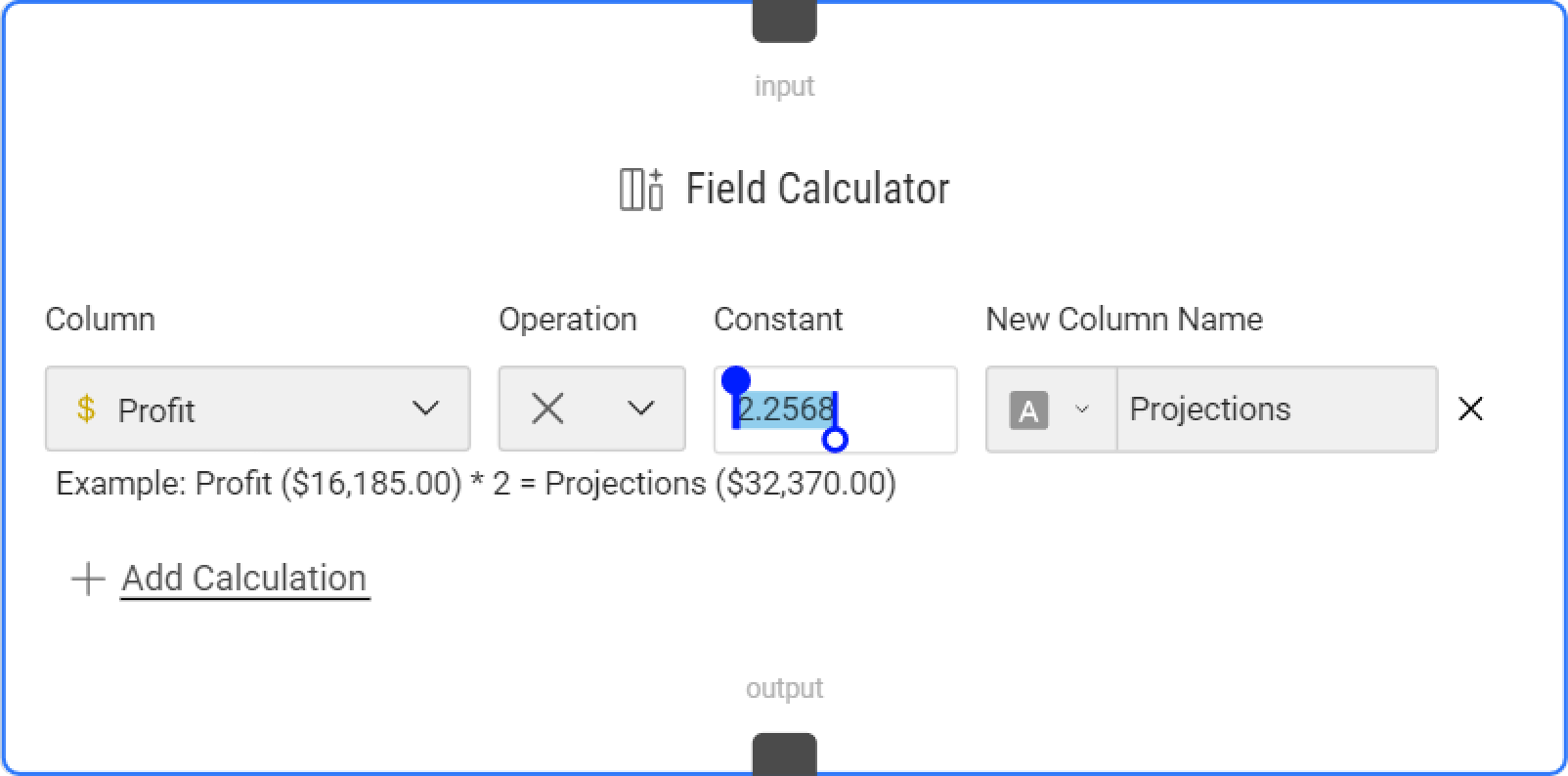This screenshot has width=1568, height=776.
Task: Click the plus icon next to Add Calculation
Action: click(x=87, y=578)
